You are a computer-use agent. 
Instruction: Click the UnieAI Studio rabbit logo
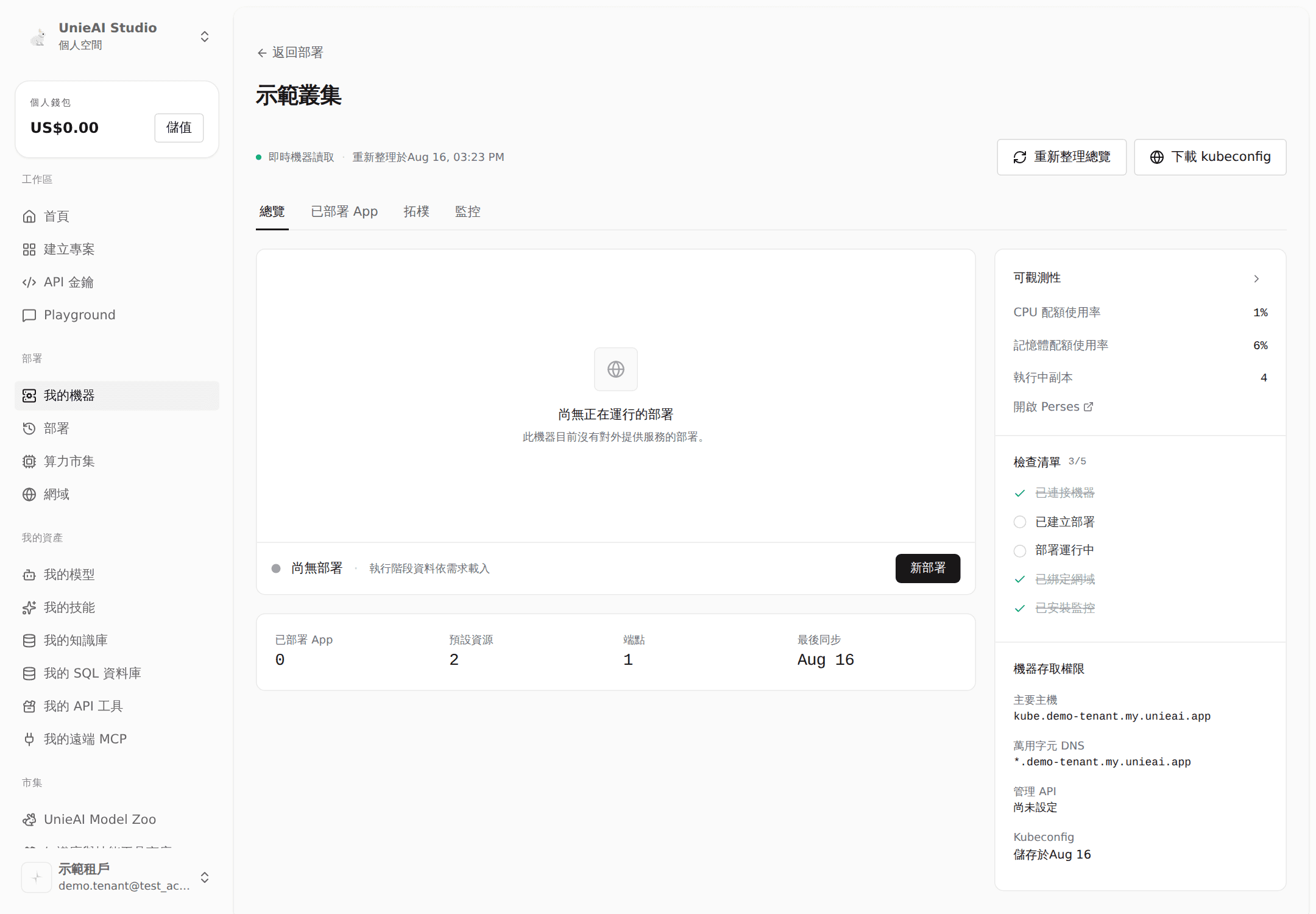pos(38,37)
